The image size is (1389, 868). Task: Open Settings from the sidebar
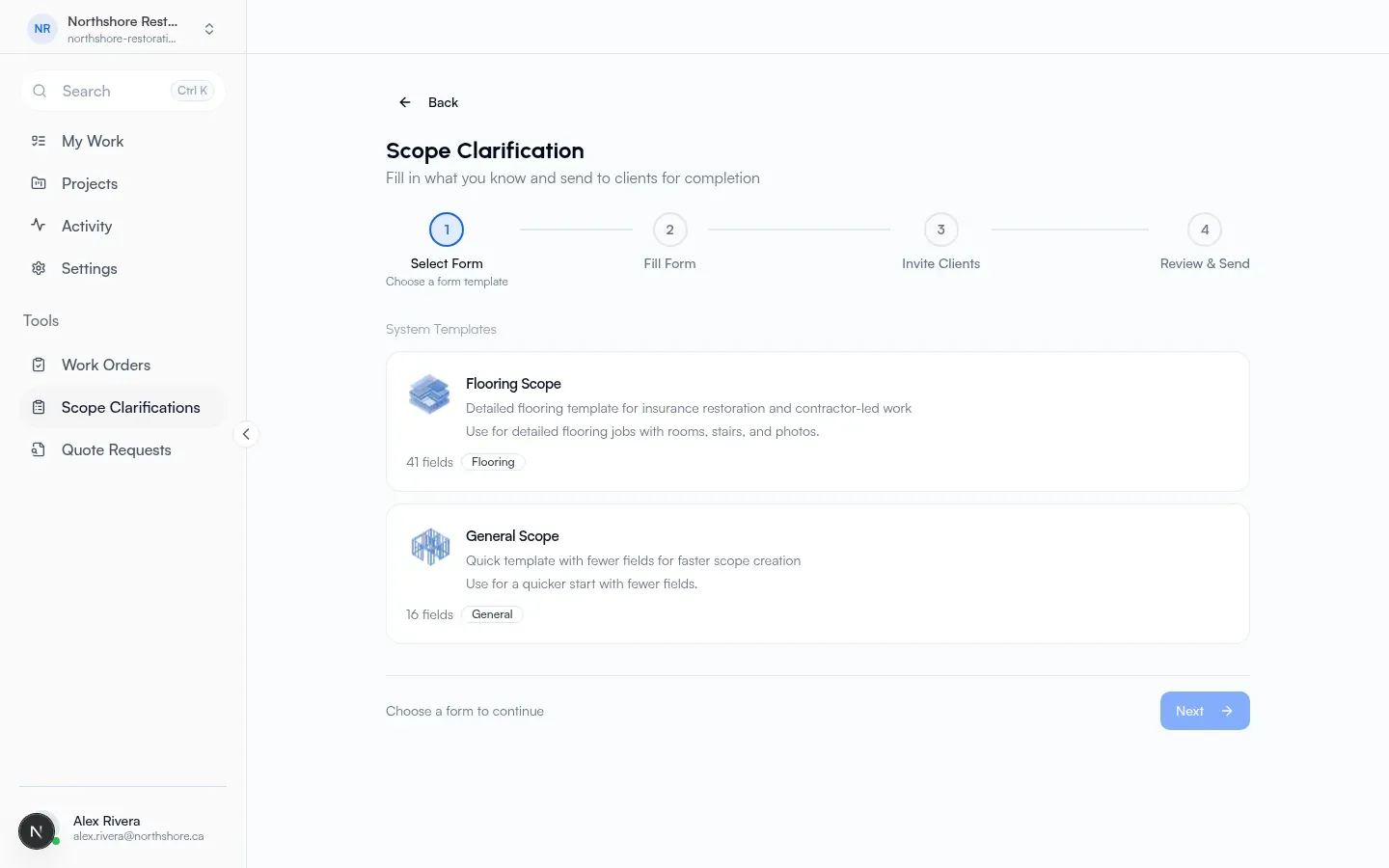click(x=123, y=268)
